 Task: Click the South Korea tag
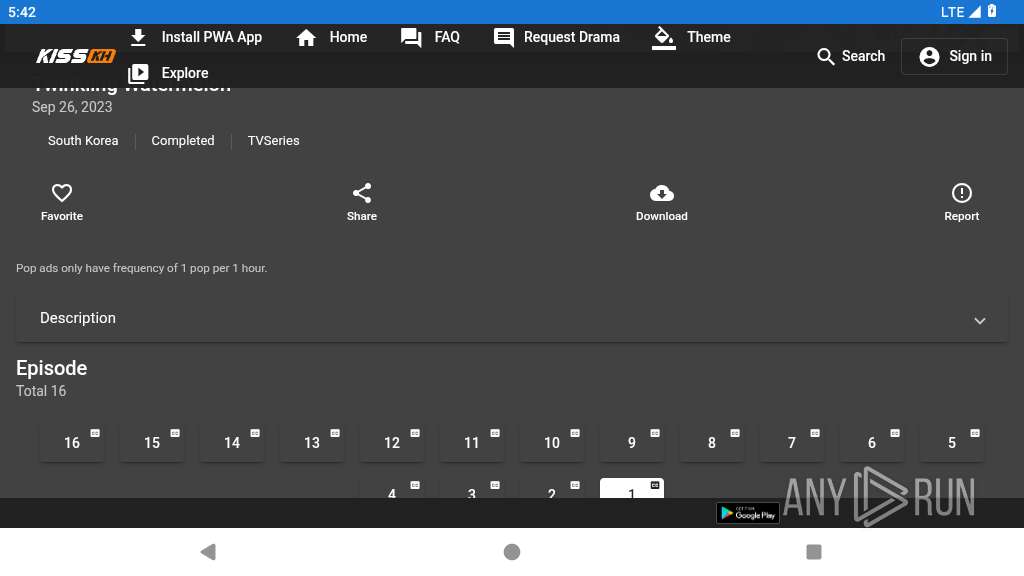tap(83, 140)
